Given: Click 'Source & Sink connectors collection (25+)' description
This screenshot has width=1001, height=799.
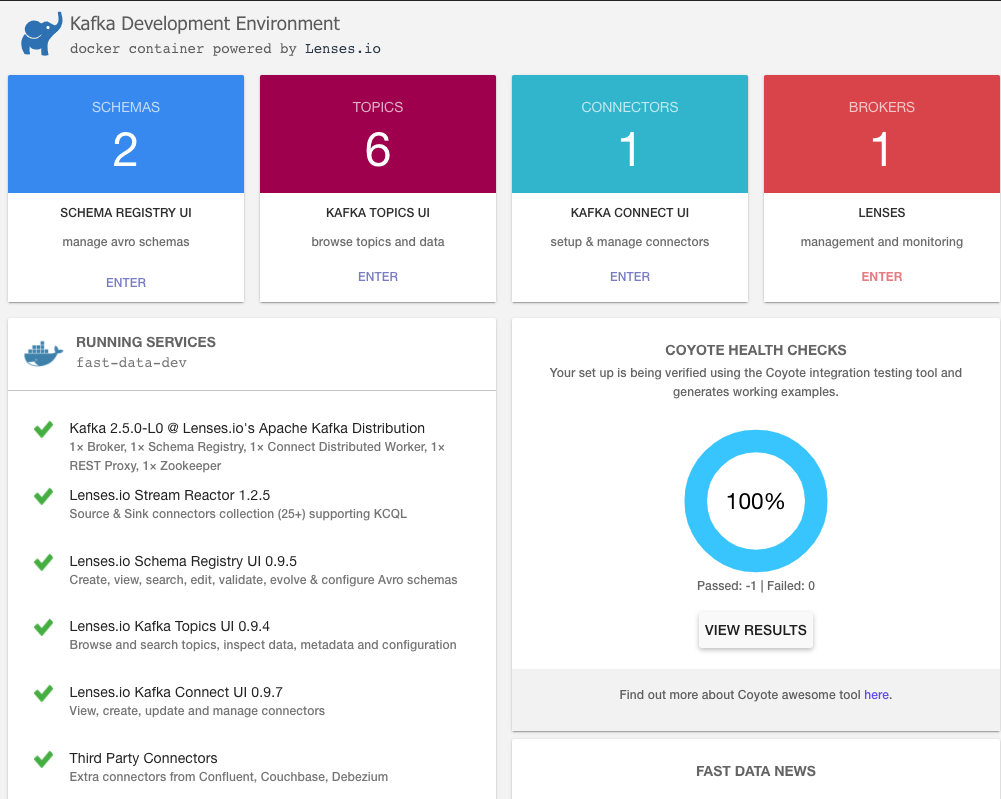Looking at the screenshot, I should 238,514.
